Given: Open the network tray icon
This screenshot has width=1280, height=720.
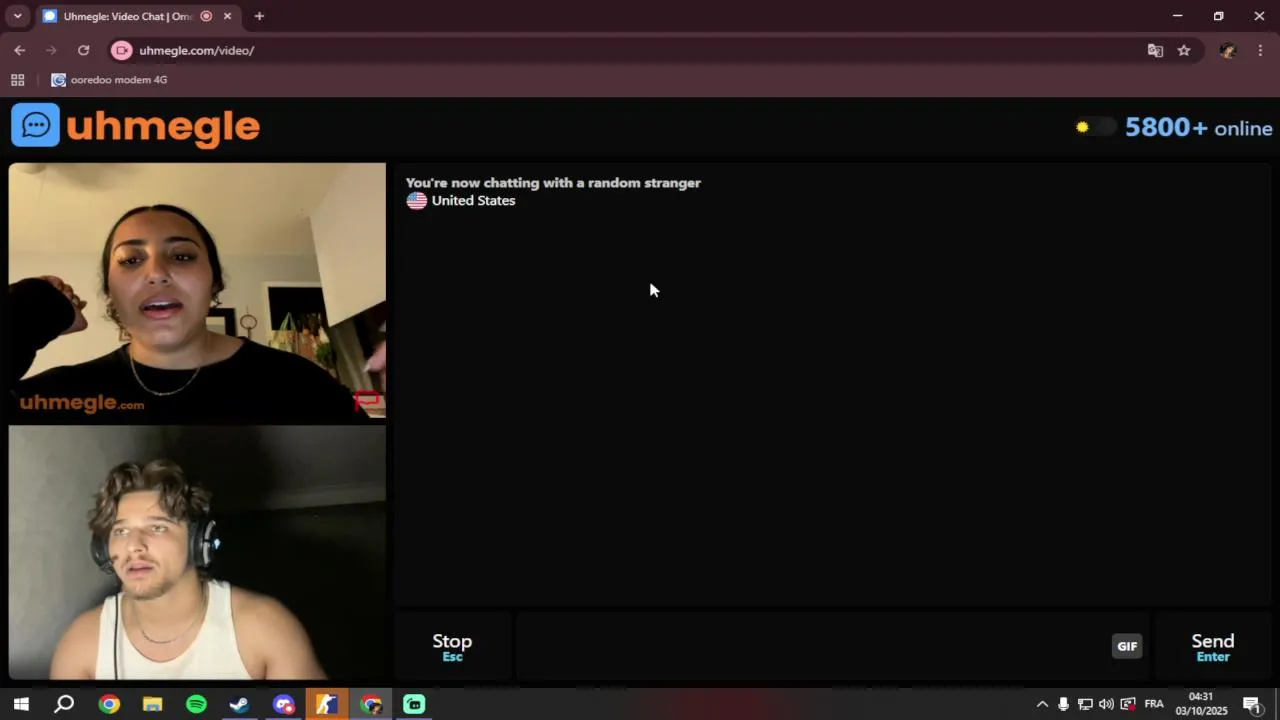Looking at the screenshot, I should pos(1085,704).
